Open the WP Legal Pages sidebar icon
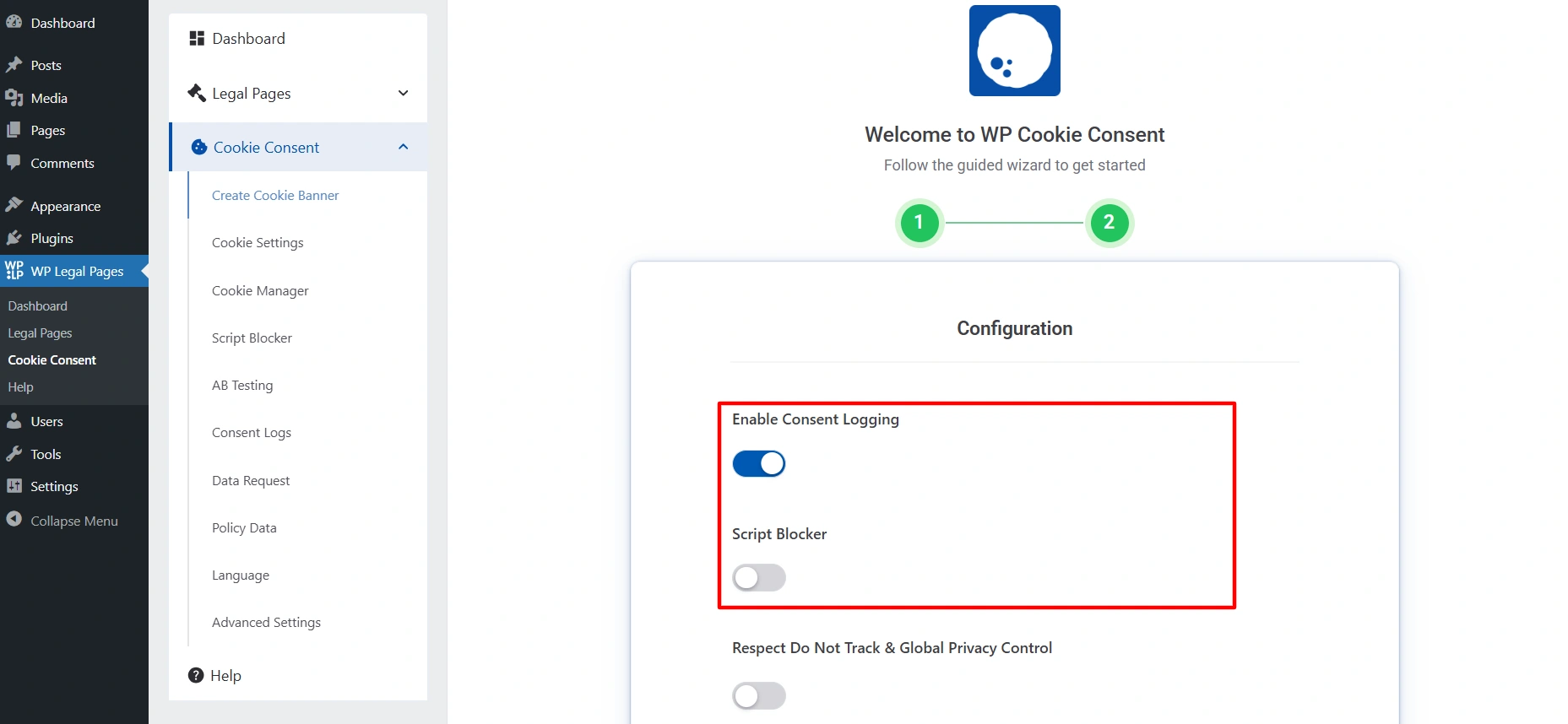The image size is (1568, 724). (x=14, y=270)
